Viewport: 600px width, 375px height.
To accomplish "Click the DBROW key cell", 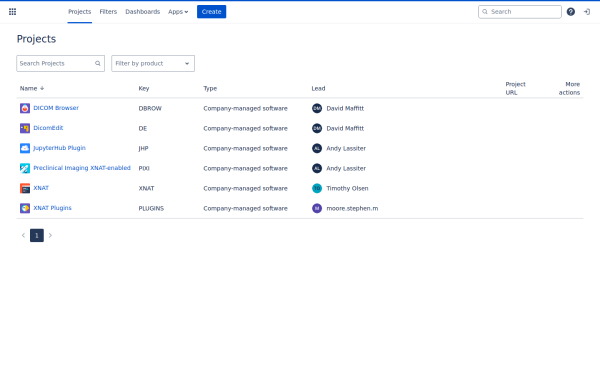I will click(150, 108).
